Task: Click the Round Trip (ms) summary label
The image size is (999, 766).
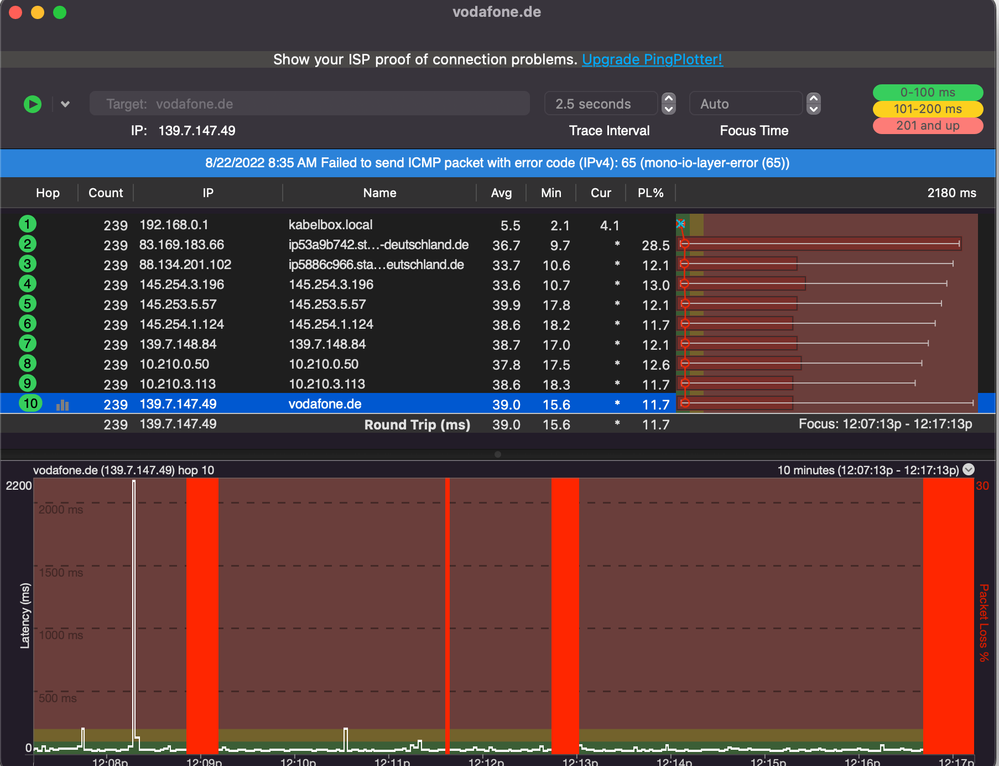Action: [x=417, y=424]
